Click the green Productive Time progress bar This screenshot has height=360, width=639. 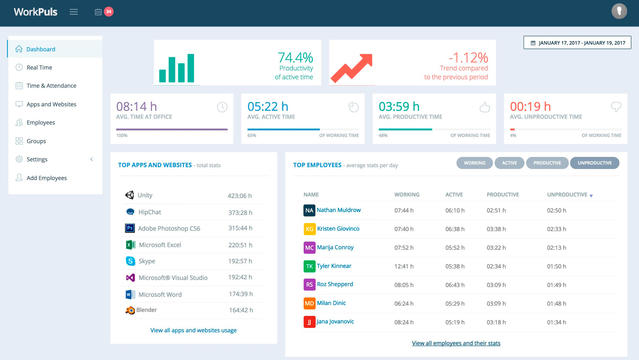click(405, 129)
